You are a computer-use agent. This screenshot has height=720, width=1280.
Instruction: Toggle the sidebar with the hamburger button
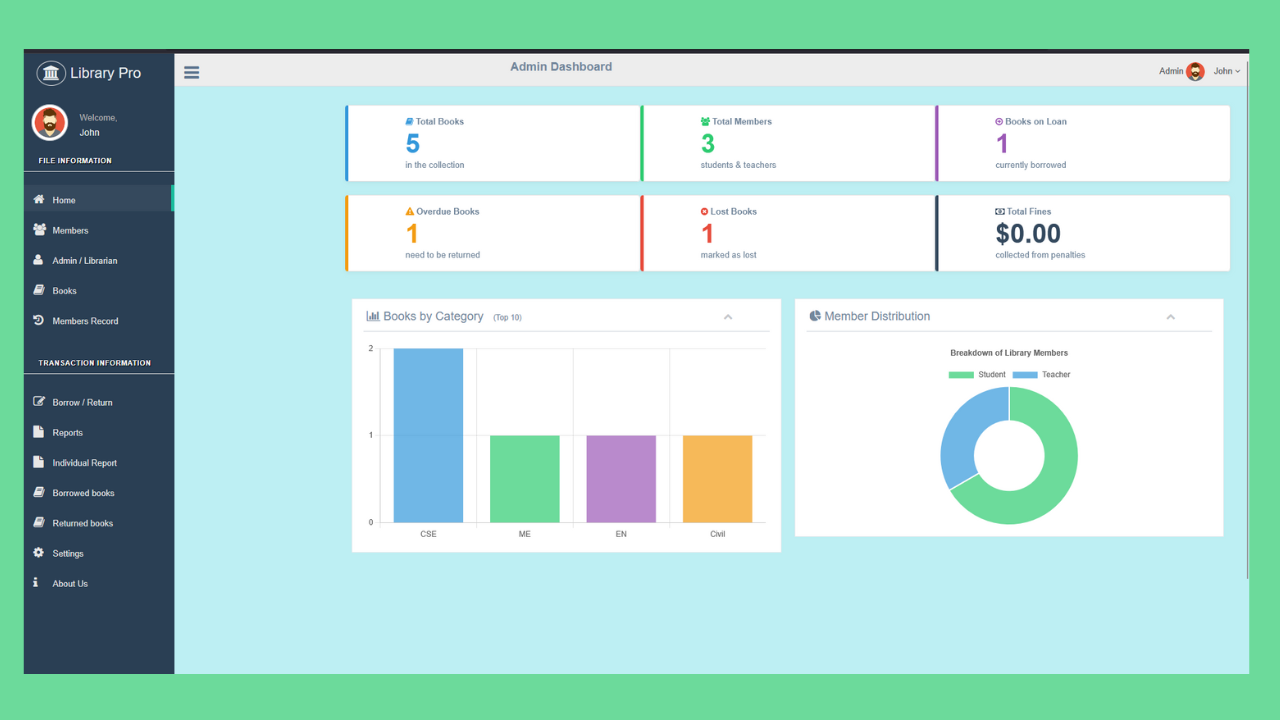point(191,71)
